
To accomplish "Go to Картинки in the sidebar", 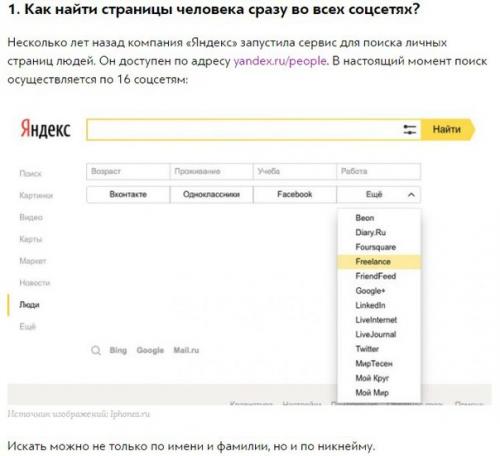I will pos(36,196).
